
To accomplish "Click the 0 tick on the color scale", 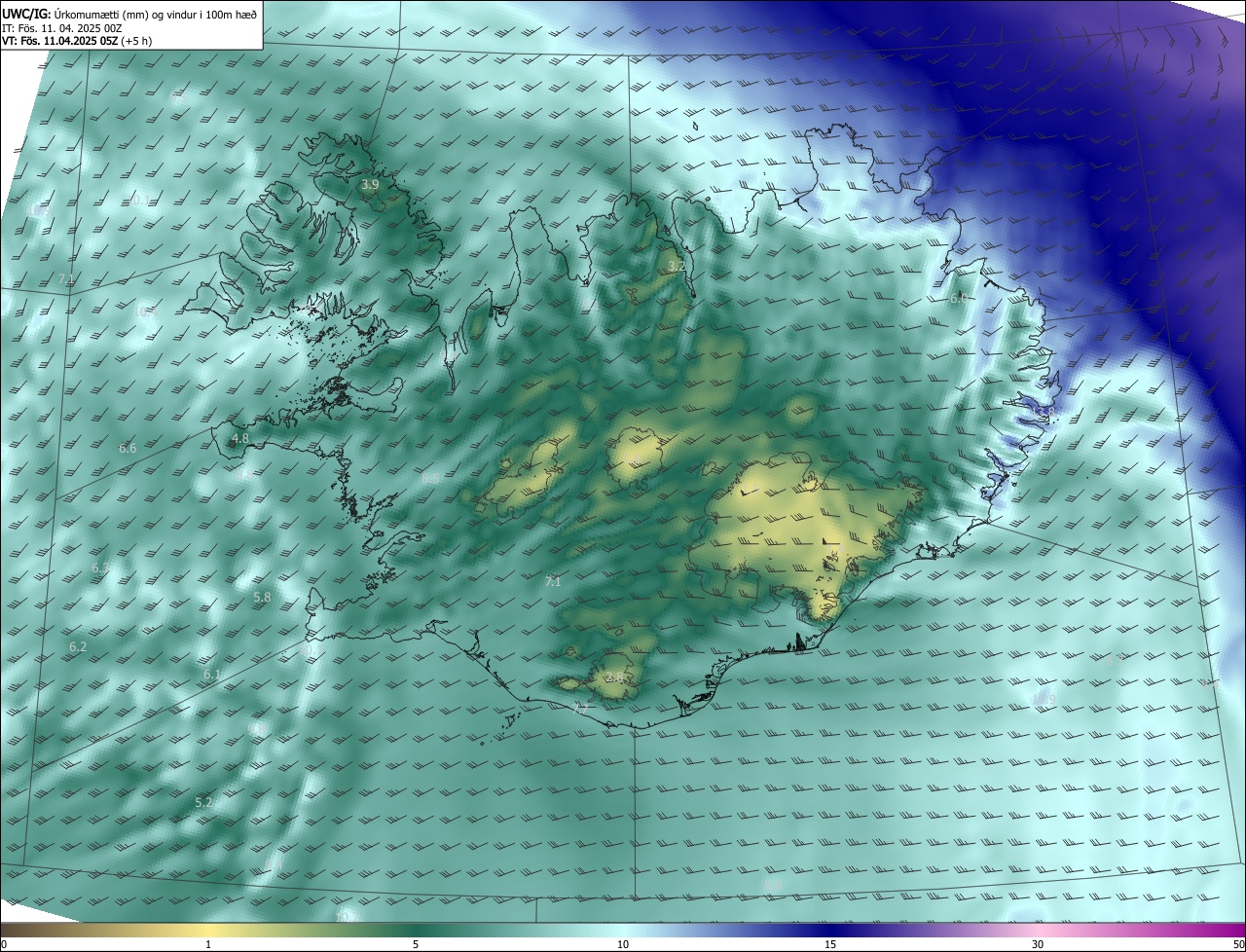I will tap(4, 944).
